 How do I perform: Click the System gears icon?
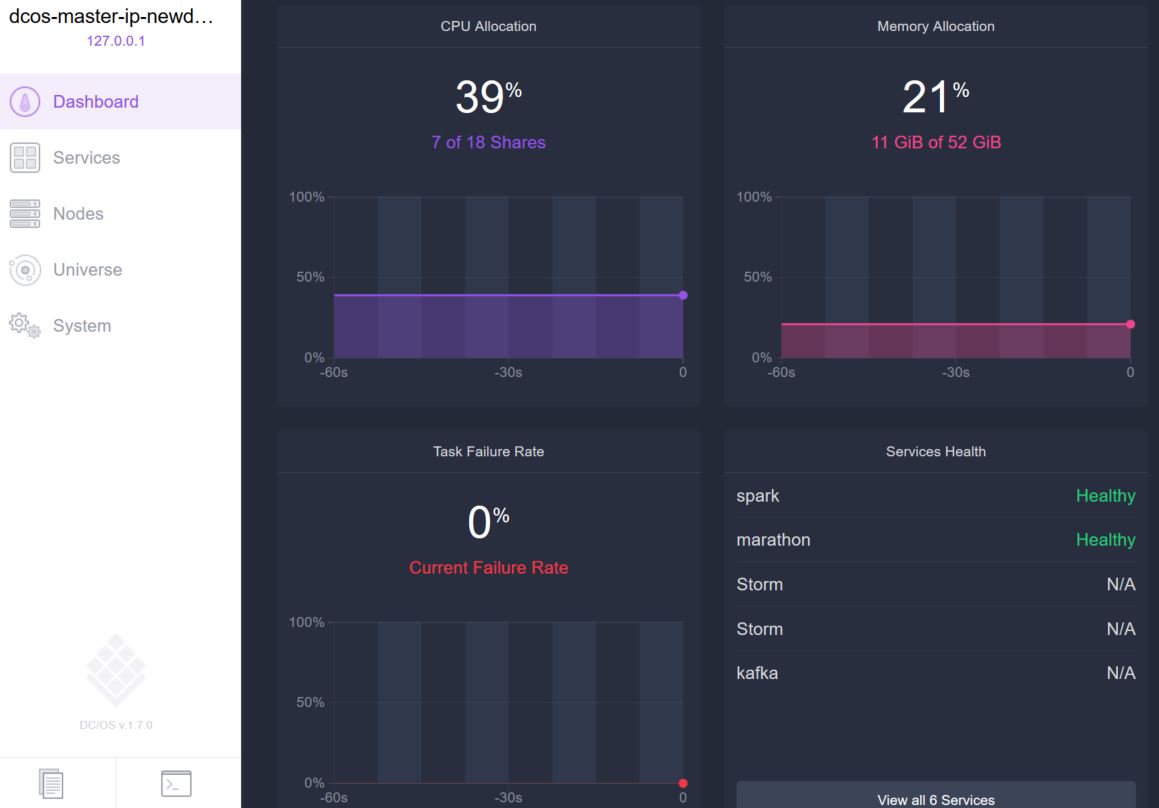click(x=25, y=326)
